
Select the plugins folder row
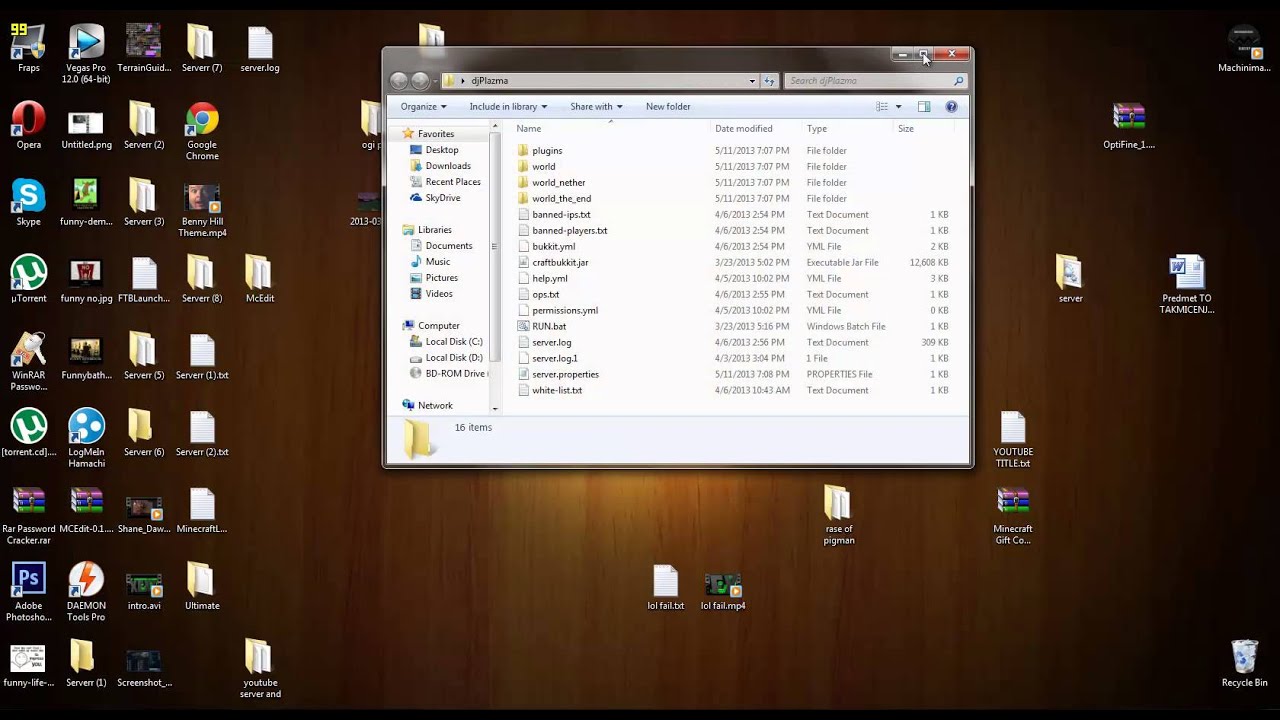[x=733, y=150]
